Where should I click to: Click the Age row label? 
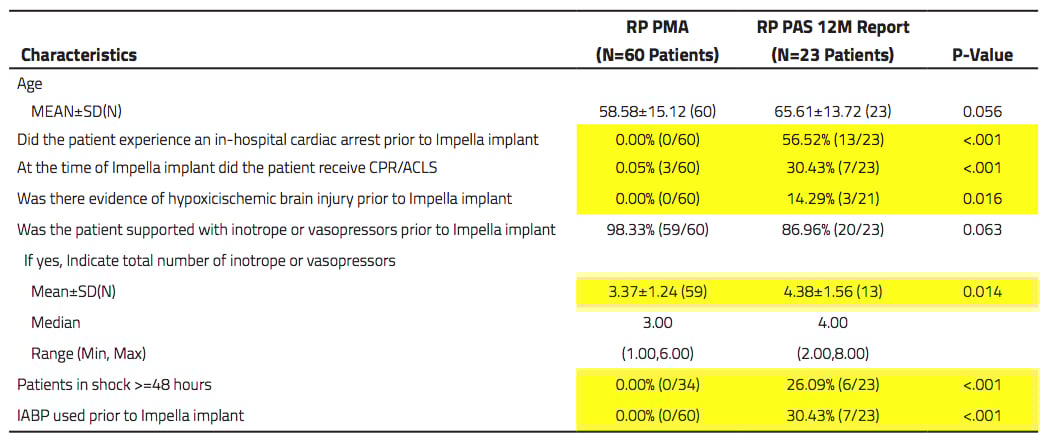pyautogui.click(x=30, y=85)
